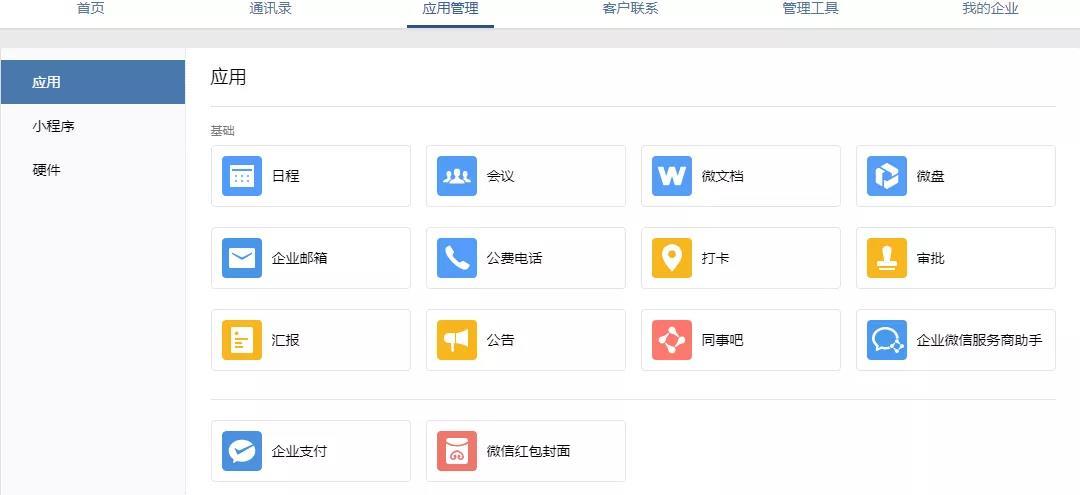
Task: Click the 微信红包封面 red envelope icon
Action: (x=457, y=451)
